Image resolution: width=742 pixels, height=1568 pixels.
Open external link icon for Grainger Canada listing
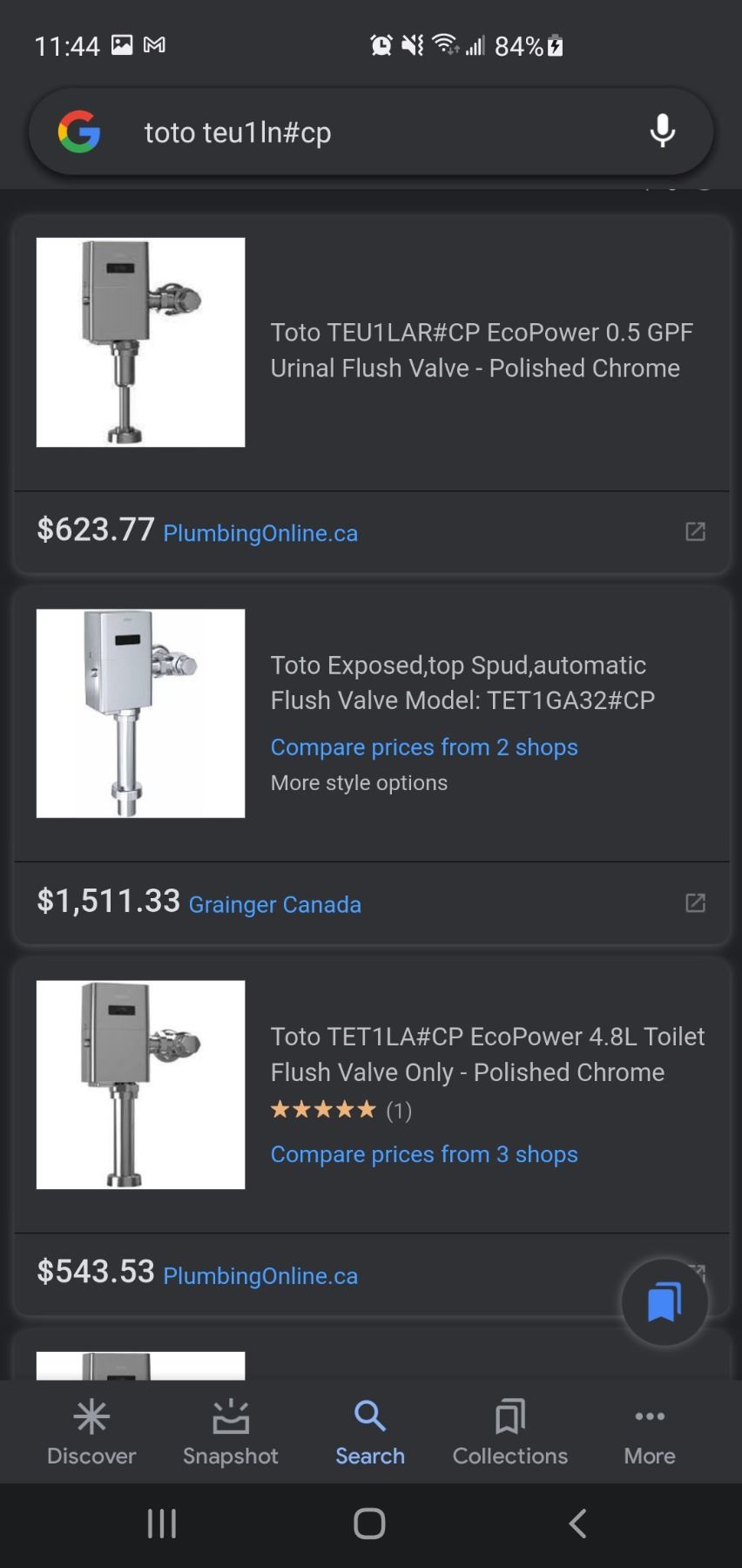pyautogui.click(x=695, y=902)
